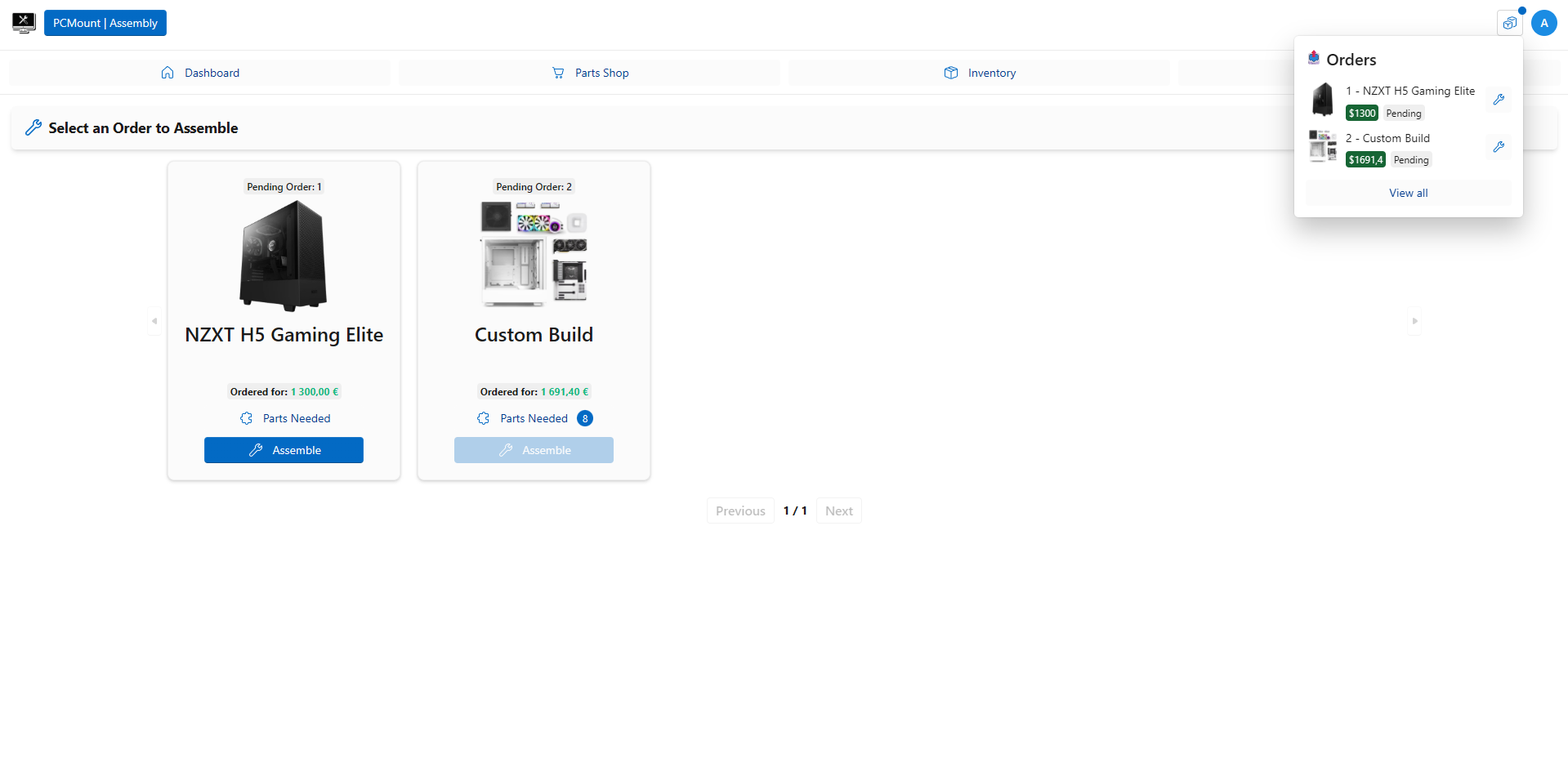Go to the Previous page
The width and height of the screenshot is (1568, 767).
[740, 511]
